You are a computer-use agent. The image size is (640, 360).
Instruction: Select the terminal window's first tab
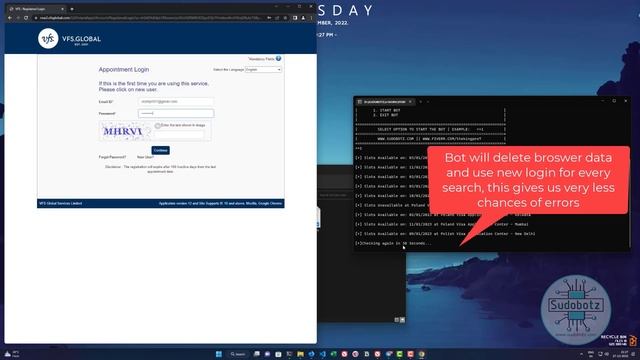tap(385, 102)
